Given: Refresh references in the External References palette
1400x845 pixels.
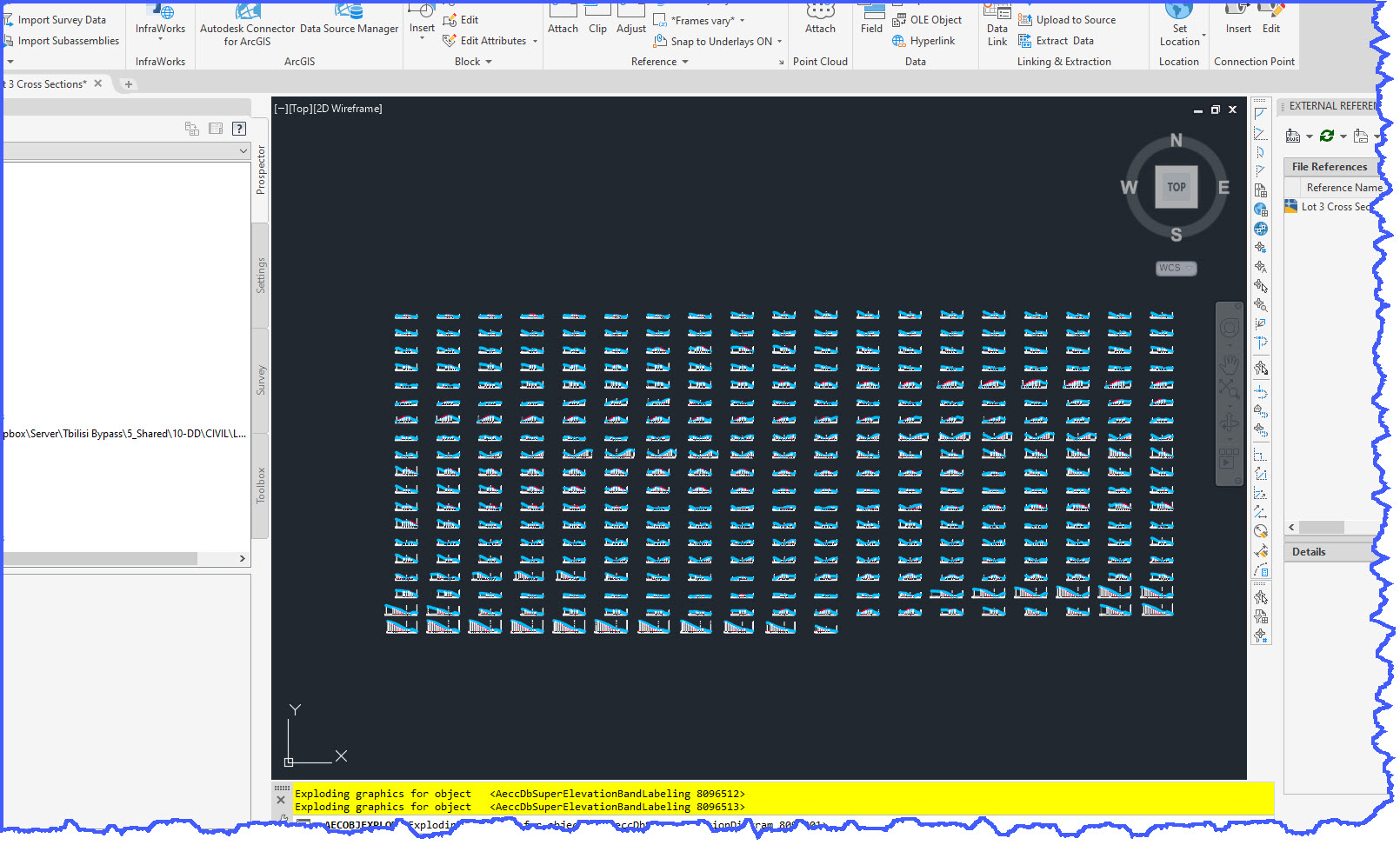Looking at the screenshot, I should pyautogui.click(x=1325, y=136).
